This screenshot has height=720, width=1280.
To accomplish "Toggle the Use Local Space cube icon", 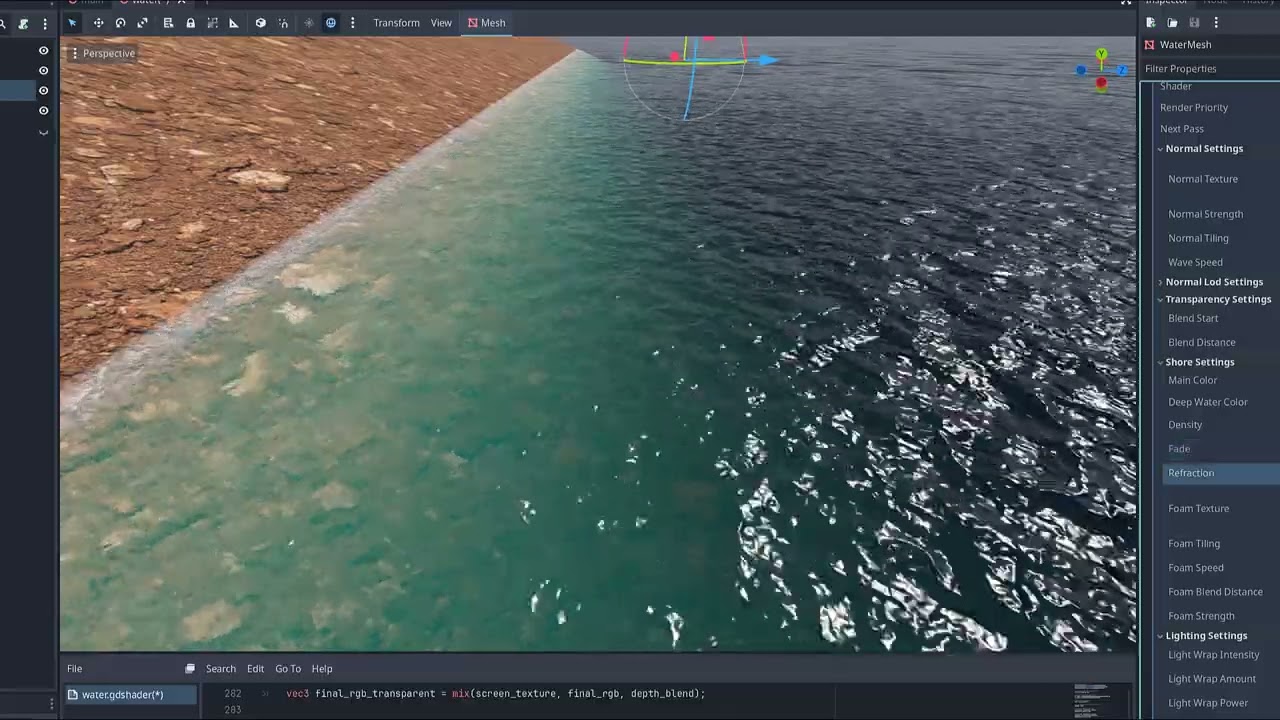I will pos(260,22).
